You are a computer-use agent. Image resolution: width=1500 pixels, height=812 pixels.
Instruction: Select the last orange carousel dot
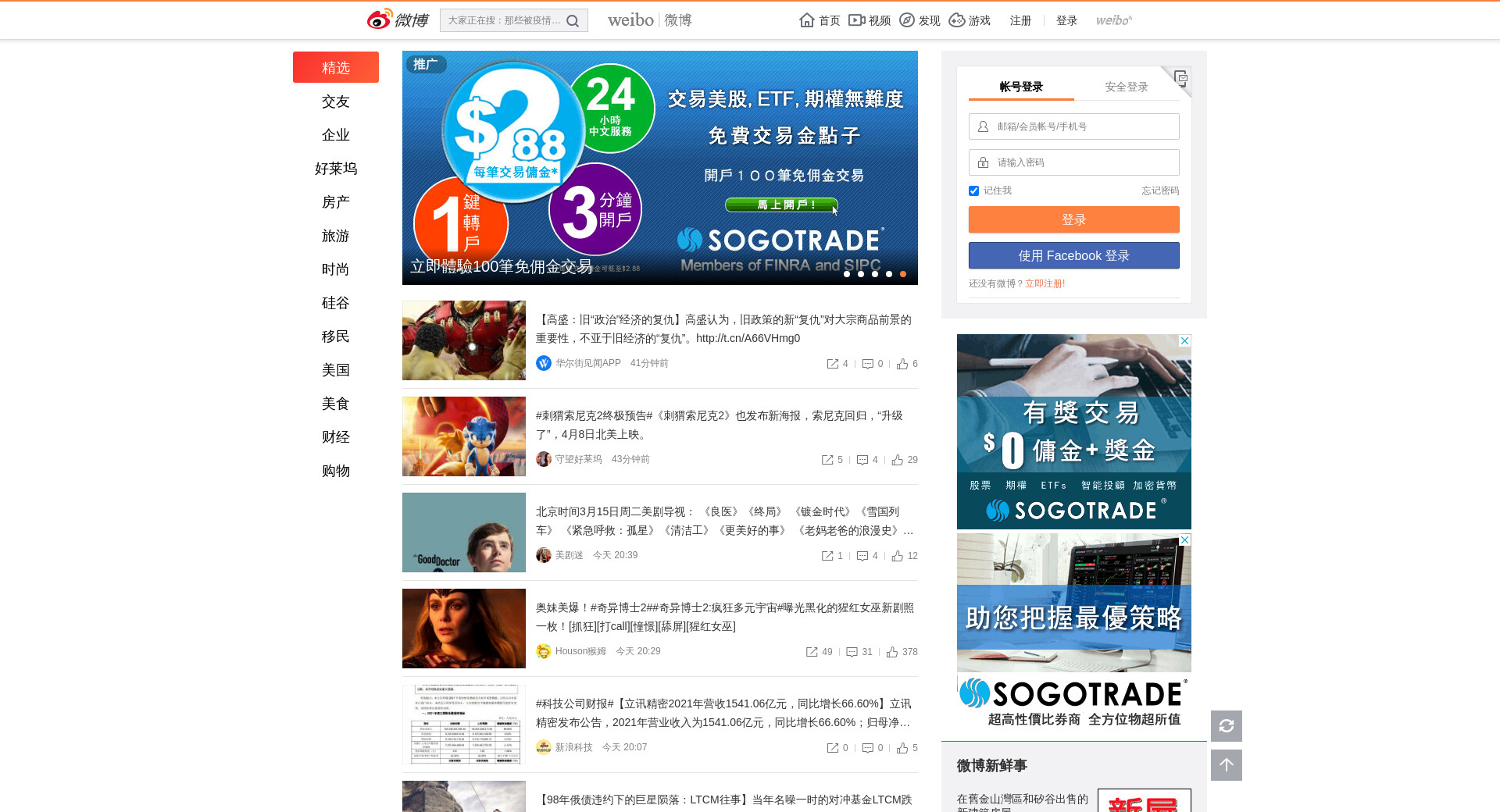point(903,274)
